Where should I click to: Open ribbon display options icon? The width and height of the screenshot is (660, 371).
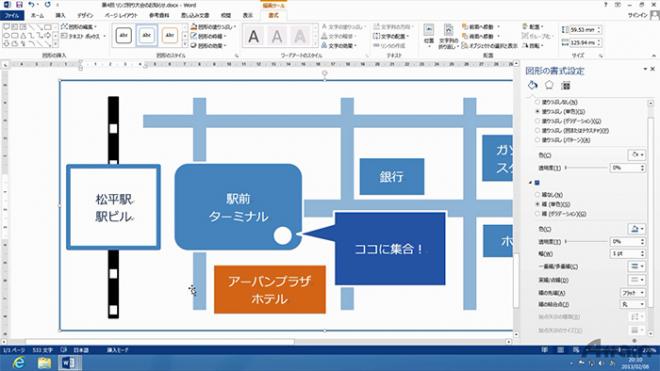618,5
